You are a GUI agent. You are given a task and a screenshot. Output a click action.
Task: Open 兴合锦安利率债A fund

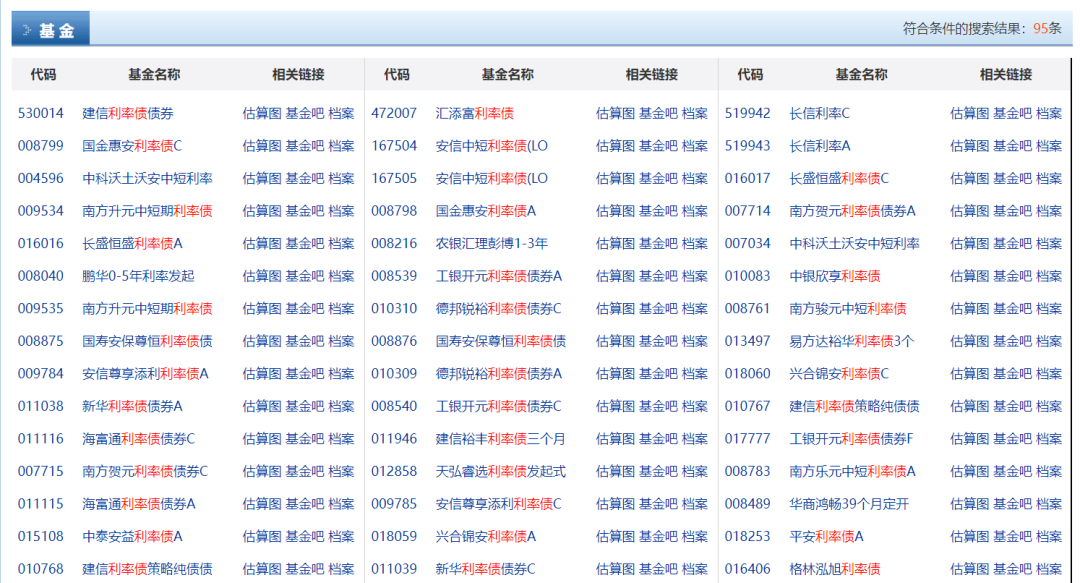click(x=486, y=536)
